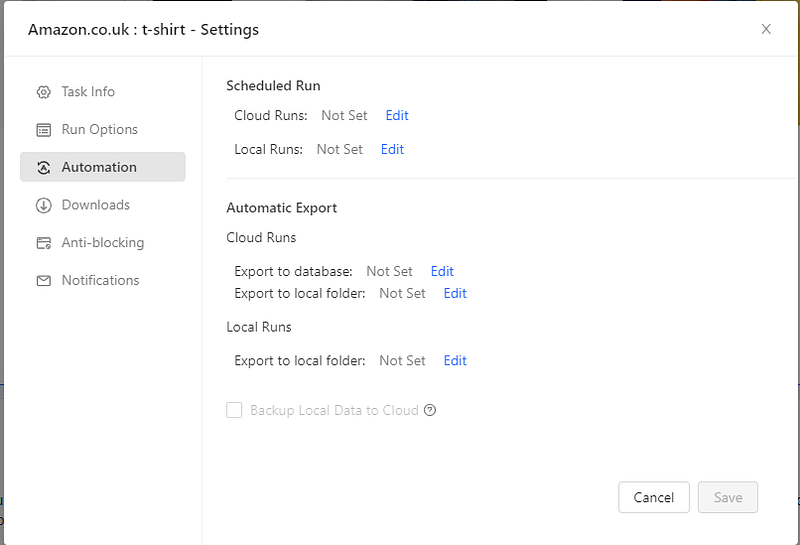Edit scheduled Local Runs setting
This screenshot has height=545, width=800.
392,150
